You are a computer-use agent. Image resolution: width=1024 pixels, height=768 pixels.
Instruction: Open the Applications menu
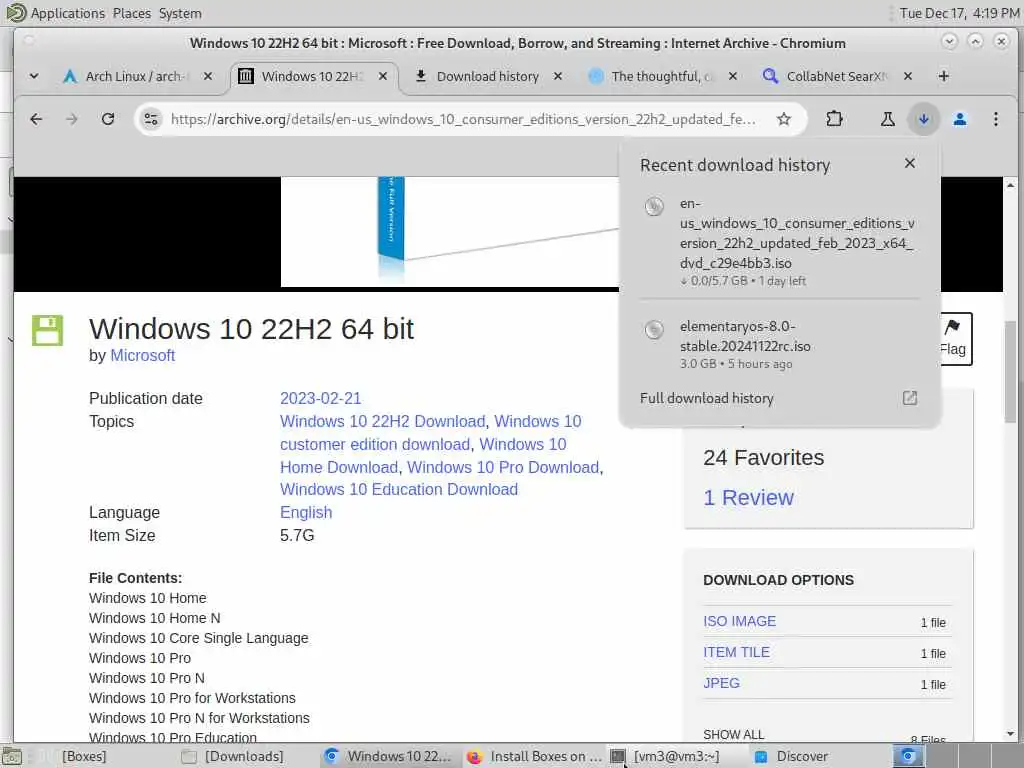[67, 13]
